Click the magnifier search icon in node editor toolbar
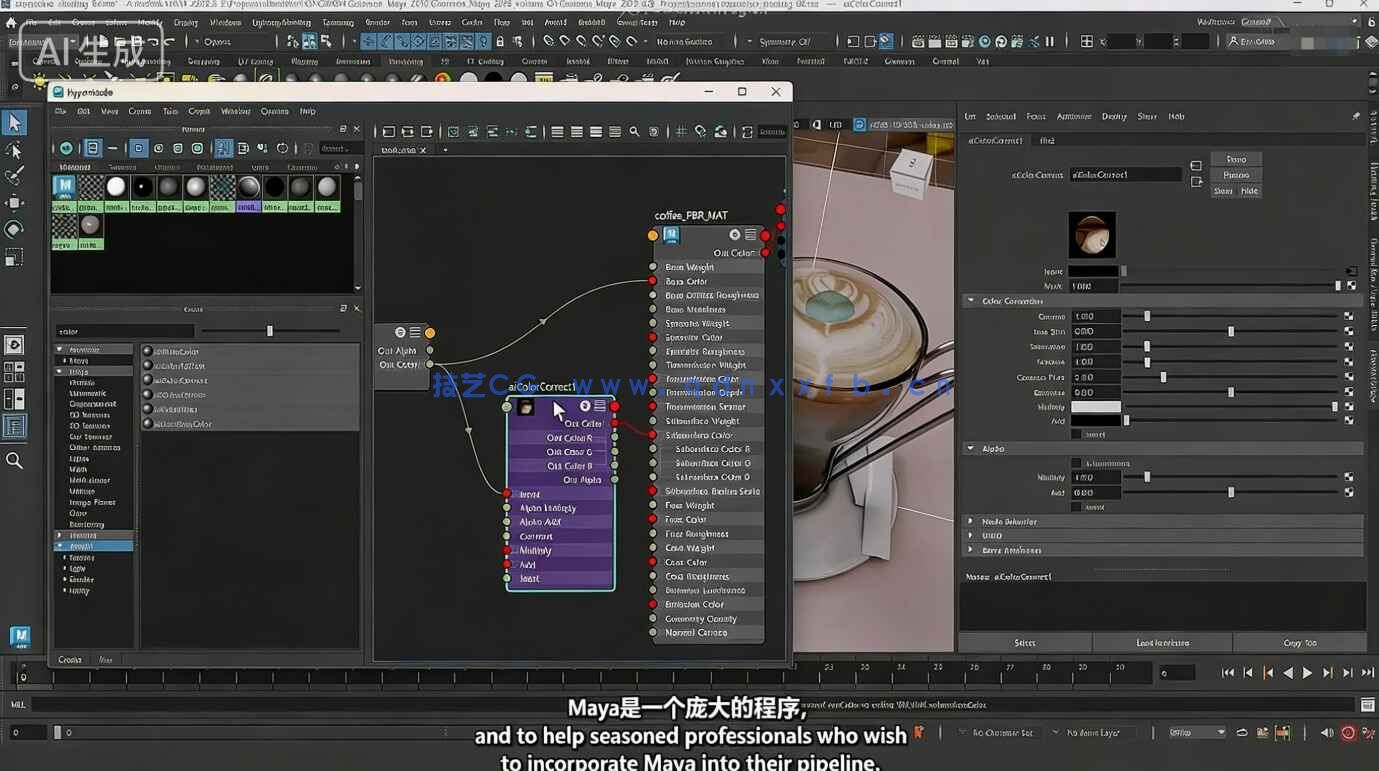The image size is (1379, 771). [633, 131]
